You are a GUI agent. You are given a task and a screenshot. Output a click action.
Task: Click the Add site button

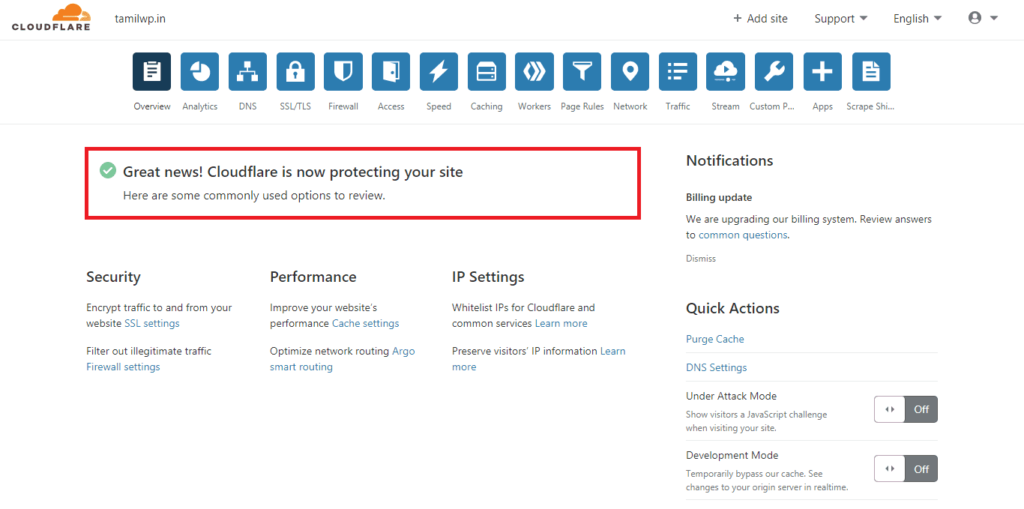760,19
